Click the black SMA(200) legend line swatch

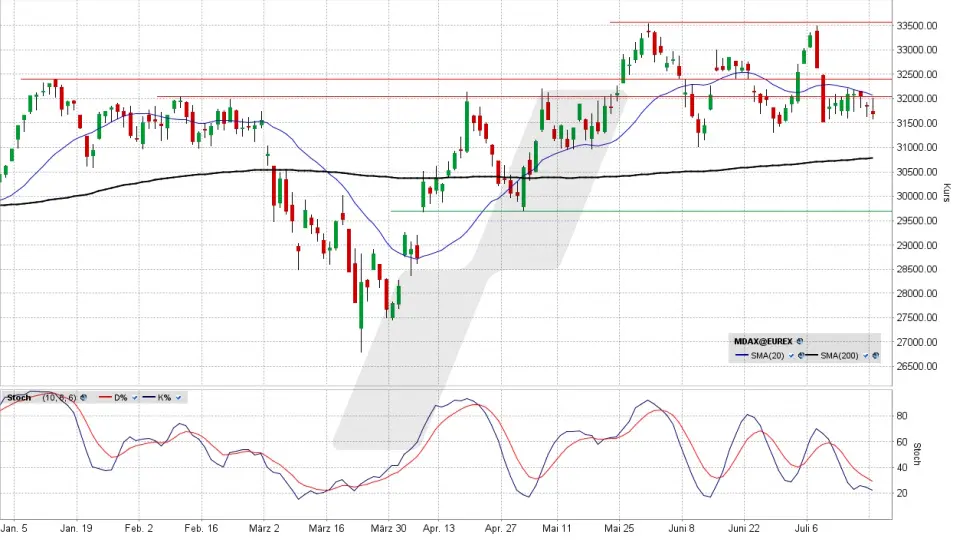811,354
